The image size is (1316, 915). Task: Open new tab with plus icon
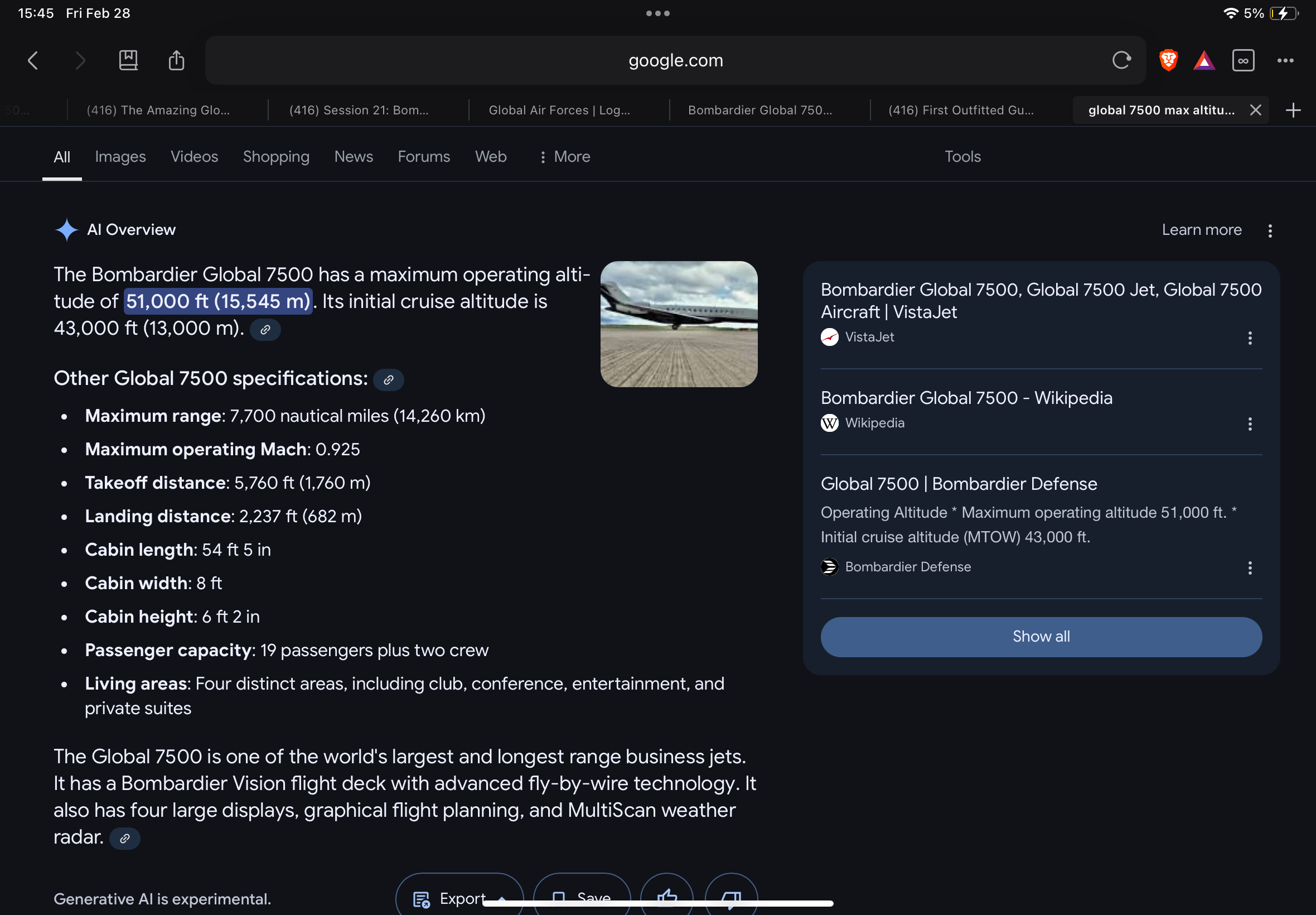[x=1293, y=110]
